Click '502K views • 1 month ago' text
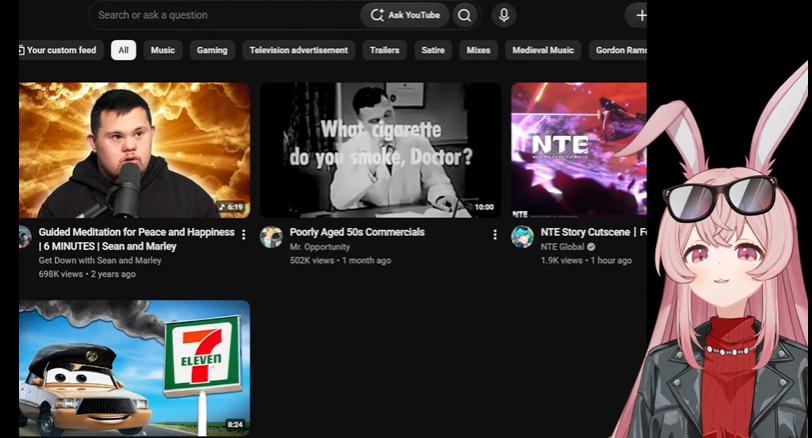This screenshot has width=812, height=438. [x=340, y=260]
